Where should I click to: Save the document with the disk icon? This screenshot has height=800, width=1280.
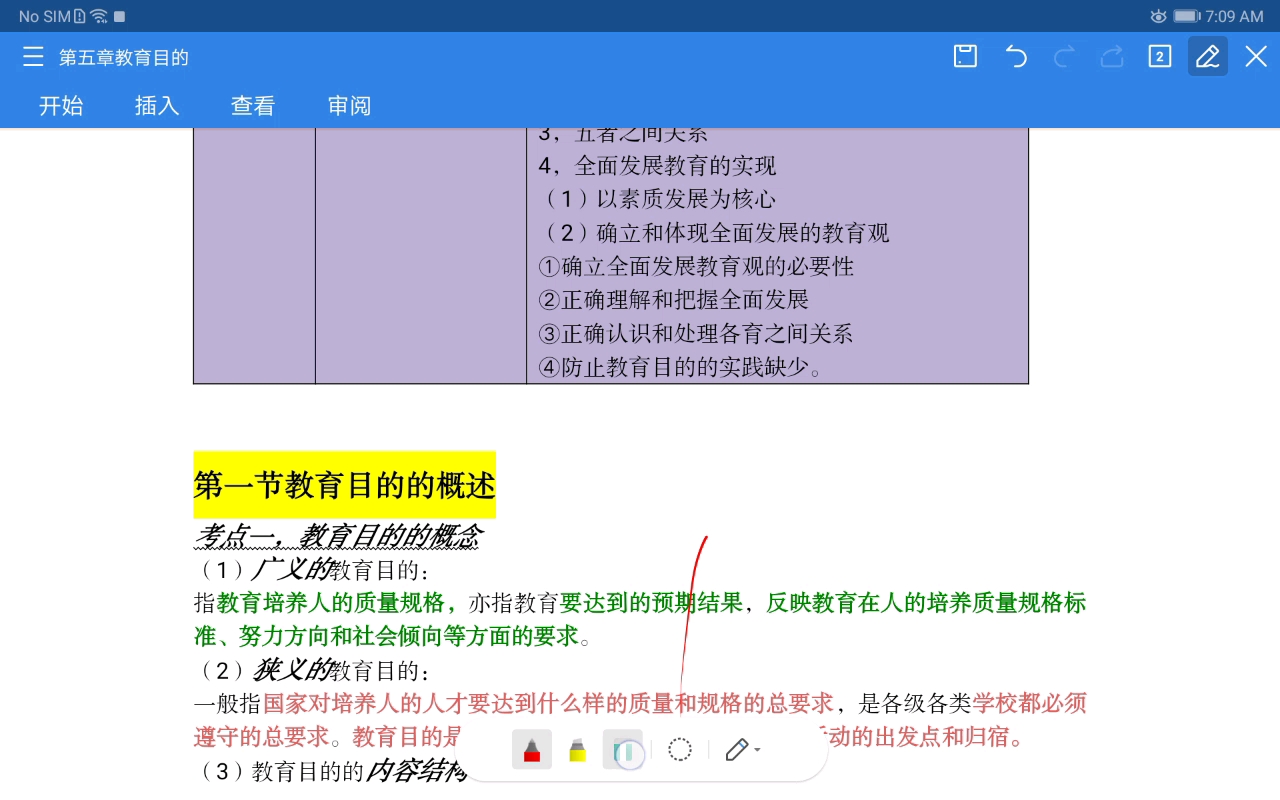[x=965, y=57]
